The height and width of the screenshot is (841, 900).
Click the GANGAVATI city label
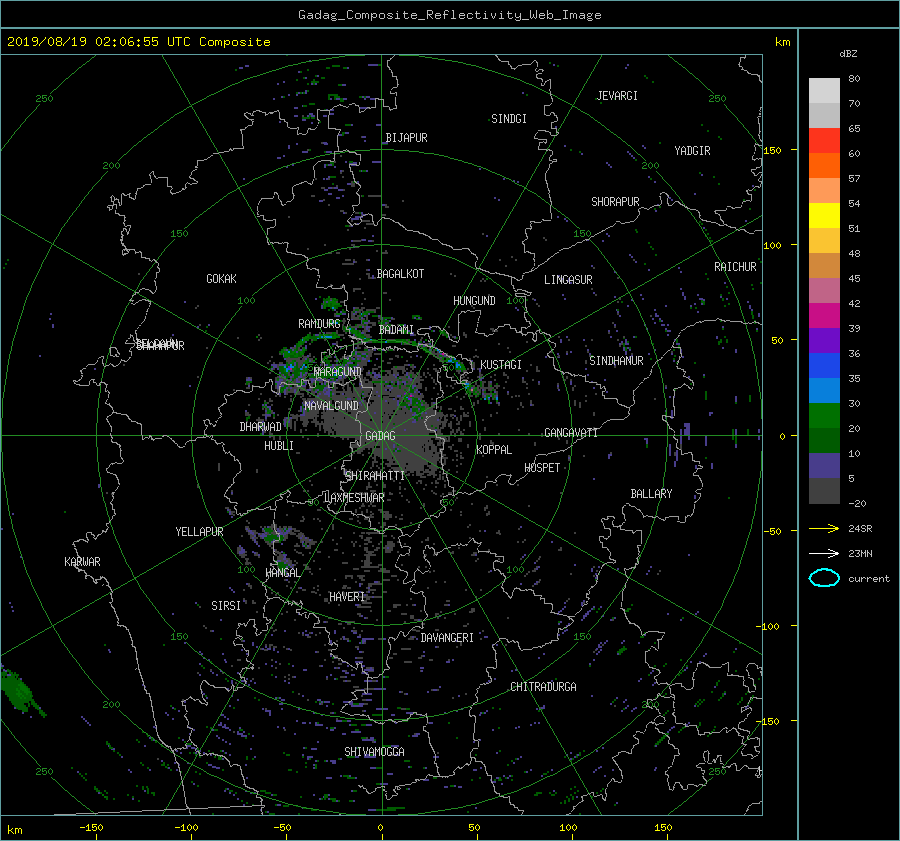point(571,432)
